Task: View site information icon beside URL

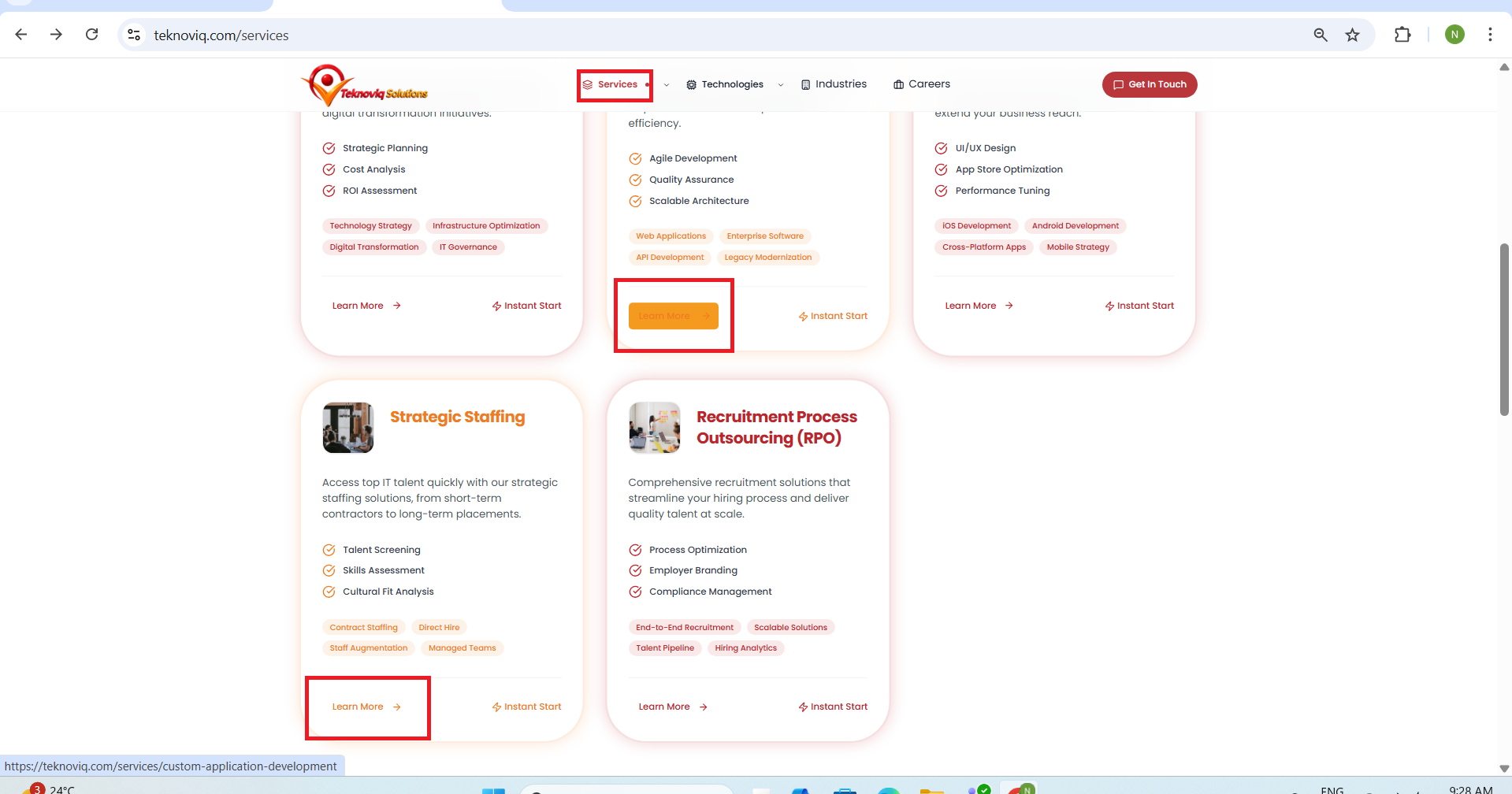Action: [x=134, y=35]
